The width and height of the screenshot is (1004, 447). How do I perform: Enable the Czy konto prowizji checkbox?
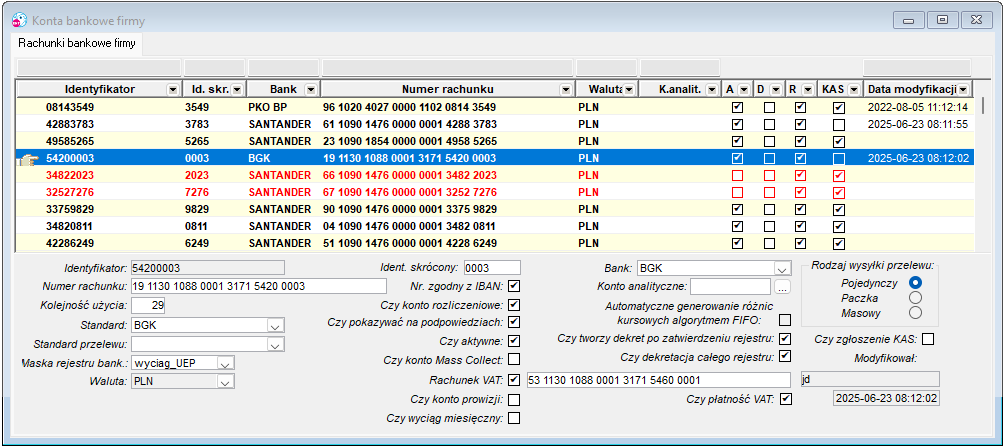pos(514,400)
